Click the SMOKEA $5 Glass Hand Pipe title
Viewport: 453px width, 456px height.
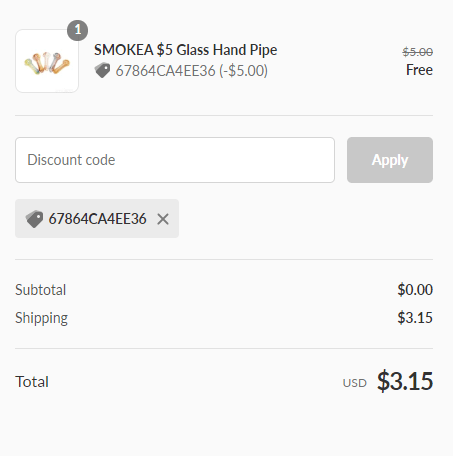(185, 50)
